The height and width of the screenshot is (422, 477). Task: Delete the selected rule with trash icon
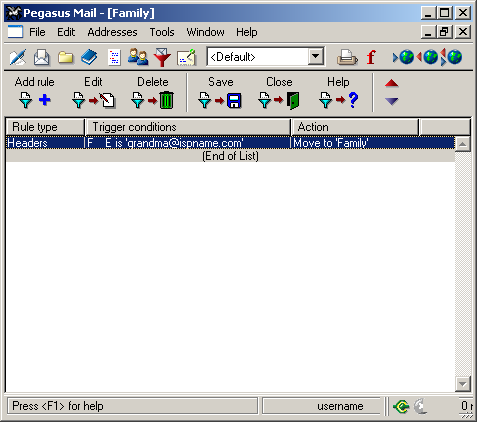(x=152, y=100)
